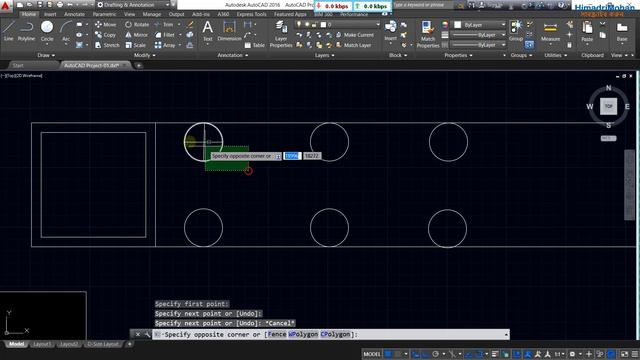The image size is (640, 360).
Task: Click Make Current layer button
Action: (x=355, y=35)
